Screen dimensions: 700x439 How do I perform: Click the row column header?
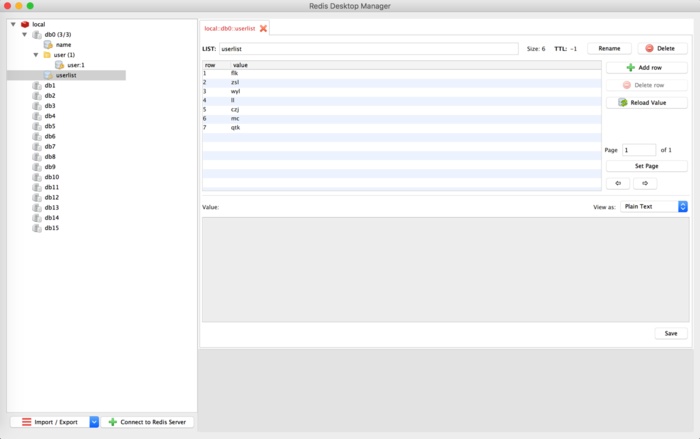click(x=217, y=65)
